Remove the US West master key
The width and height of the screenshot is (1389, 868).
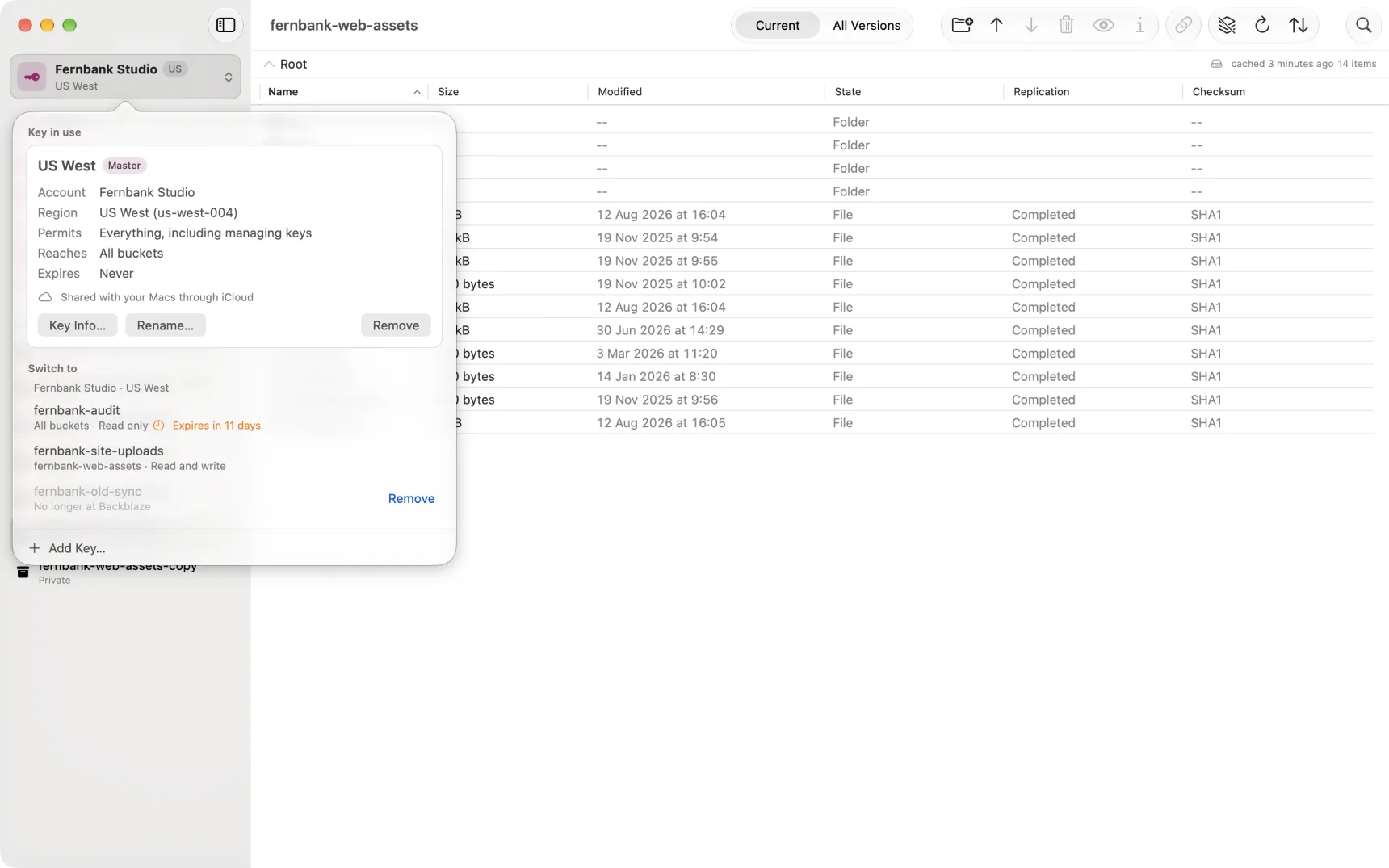tap(396, 325)
